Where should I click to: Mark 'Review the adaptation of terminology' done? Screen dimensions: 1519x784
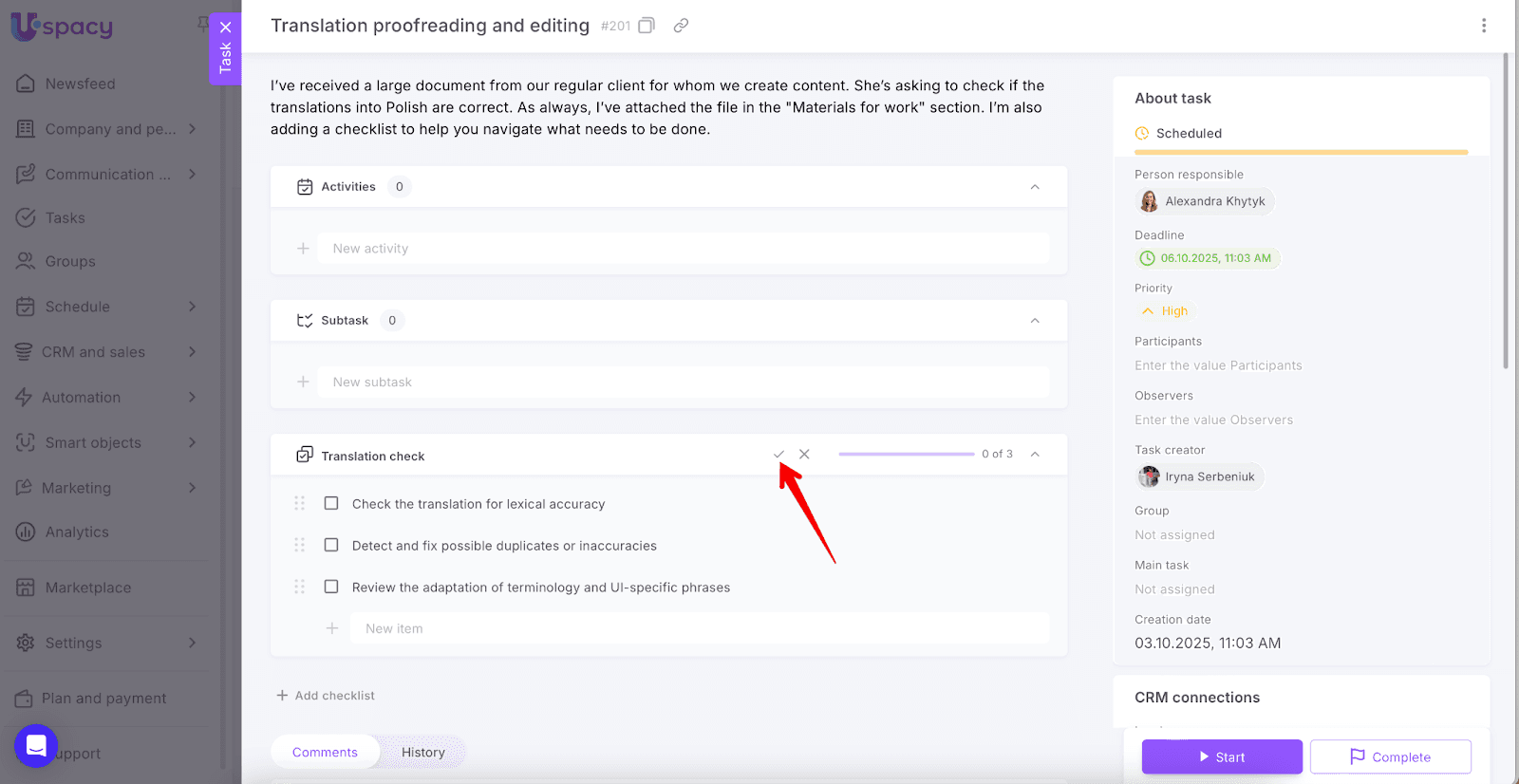click(x=331, y=587)
